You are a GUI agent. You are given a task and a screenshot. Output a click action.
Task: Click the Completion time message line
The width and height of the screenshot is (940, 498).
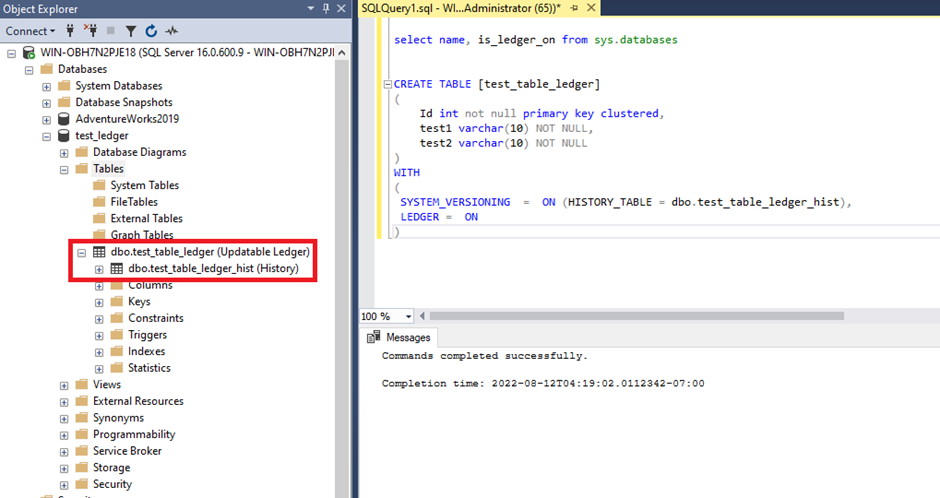click(x=543, y=384)
